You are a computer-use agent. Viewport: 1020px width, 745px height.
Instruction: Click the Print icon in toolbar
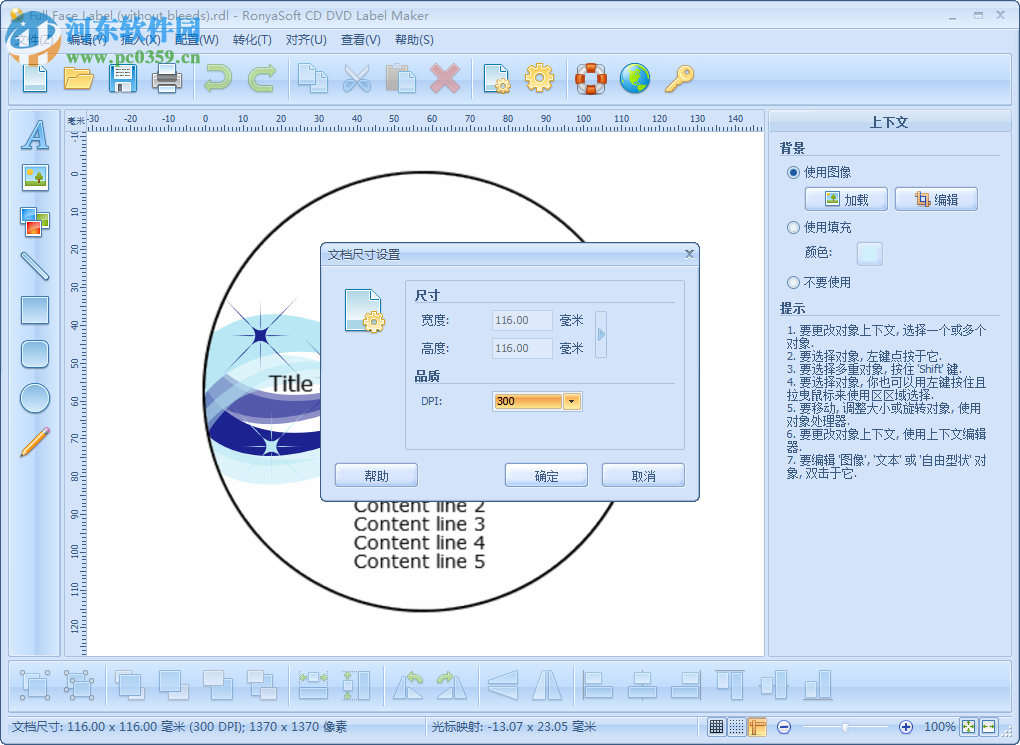tap(167, 78)
